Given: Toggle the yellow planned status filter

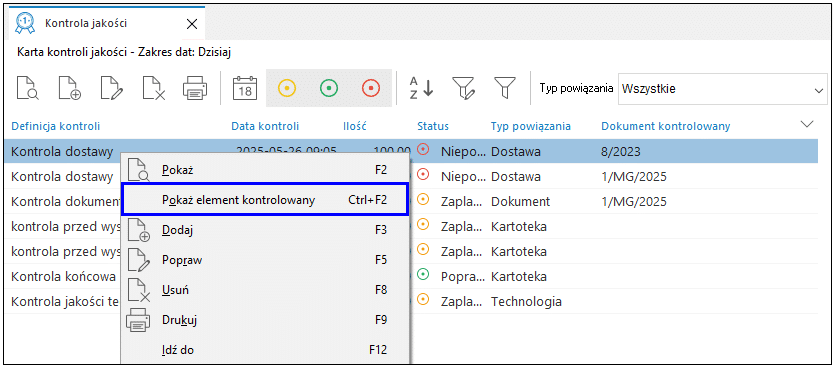Looking at the screenshot, I should coord(287,88).
